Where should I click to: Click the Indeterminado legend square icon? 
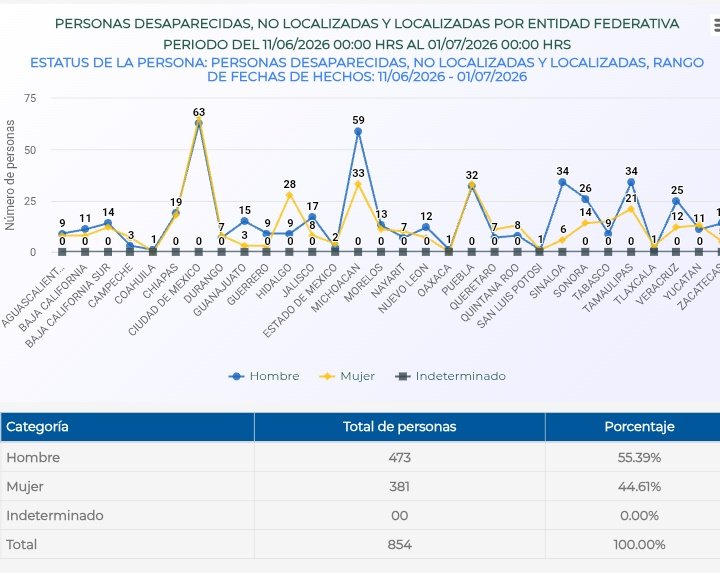click(x=403, y=376)
